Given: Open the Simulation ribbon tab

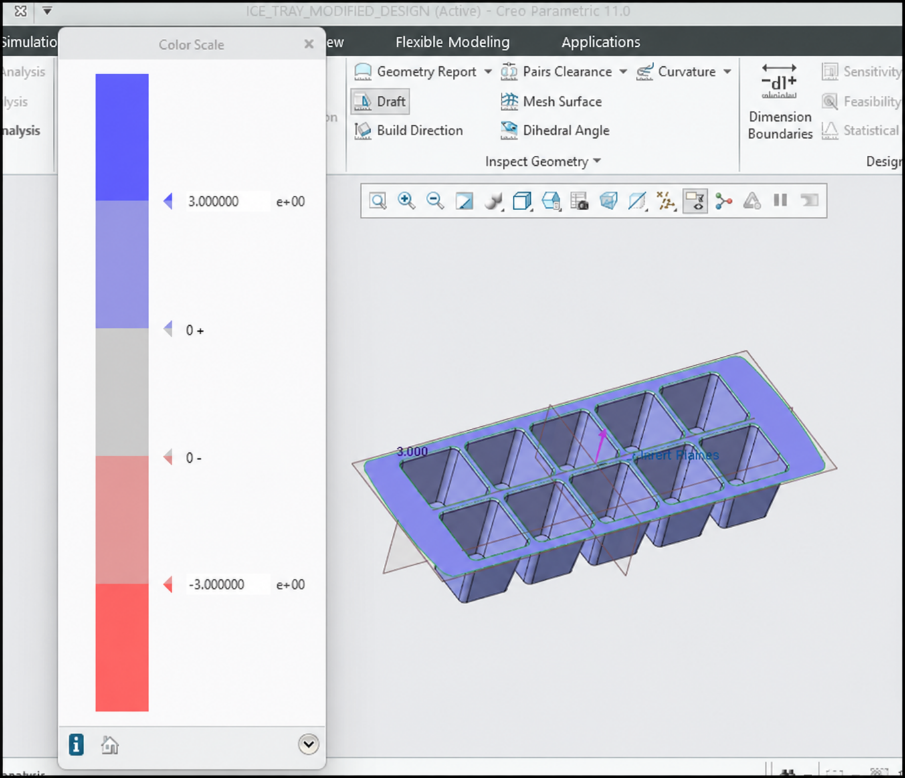Looking at the screenshot, I should [x=29, y=42].
